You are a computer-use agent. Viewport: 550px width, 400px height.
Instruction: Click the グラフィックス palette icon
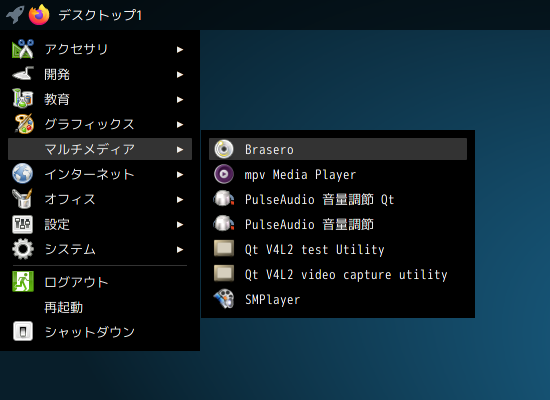click(24, 124)
